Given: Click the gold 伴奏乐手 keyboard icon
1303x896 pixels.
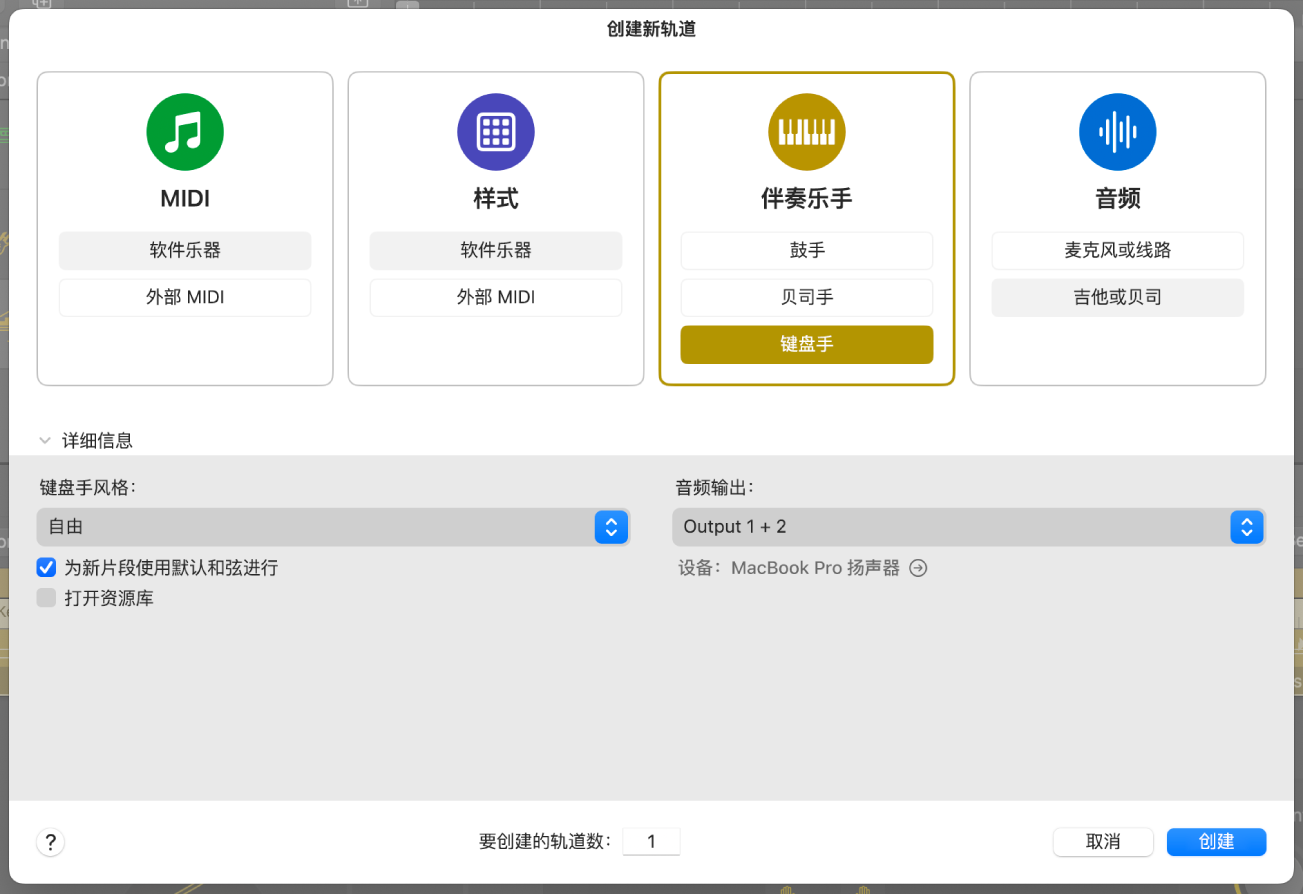Looking at the screenshot, I should click(806, 131).
